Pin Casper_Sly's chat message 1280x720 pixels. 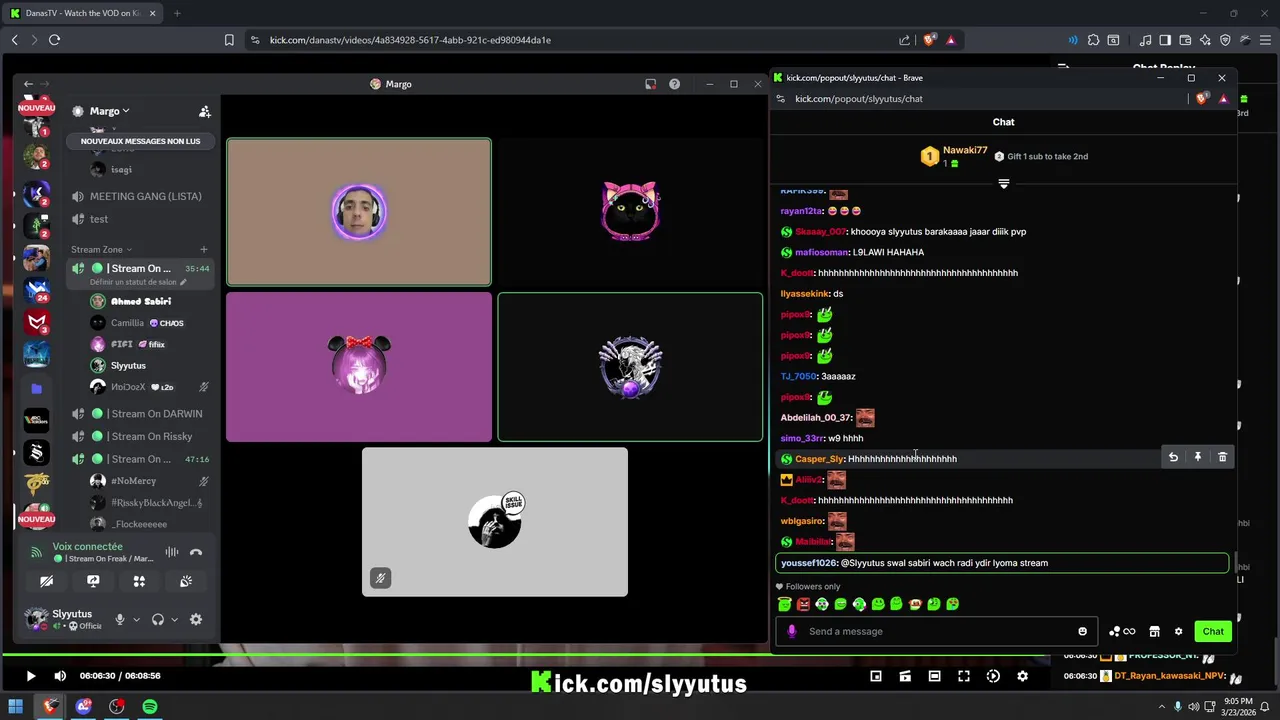(1197, 457)
